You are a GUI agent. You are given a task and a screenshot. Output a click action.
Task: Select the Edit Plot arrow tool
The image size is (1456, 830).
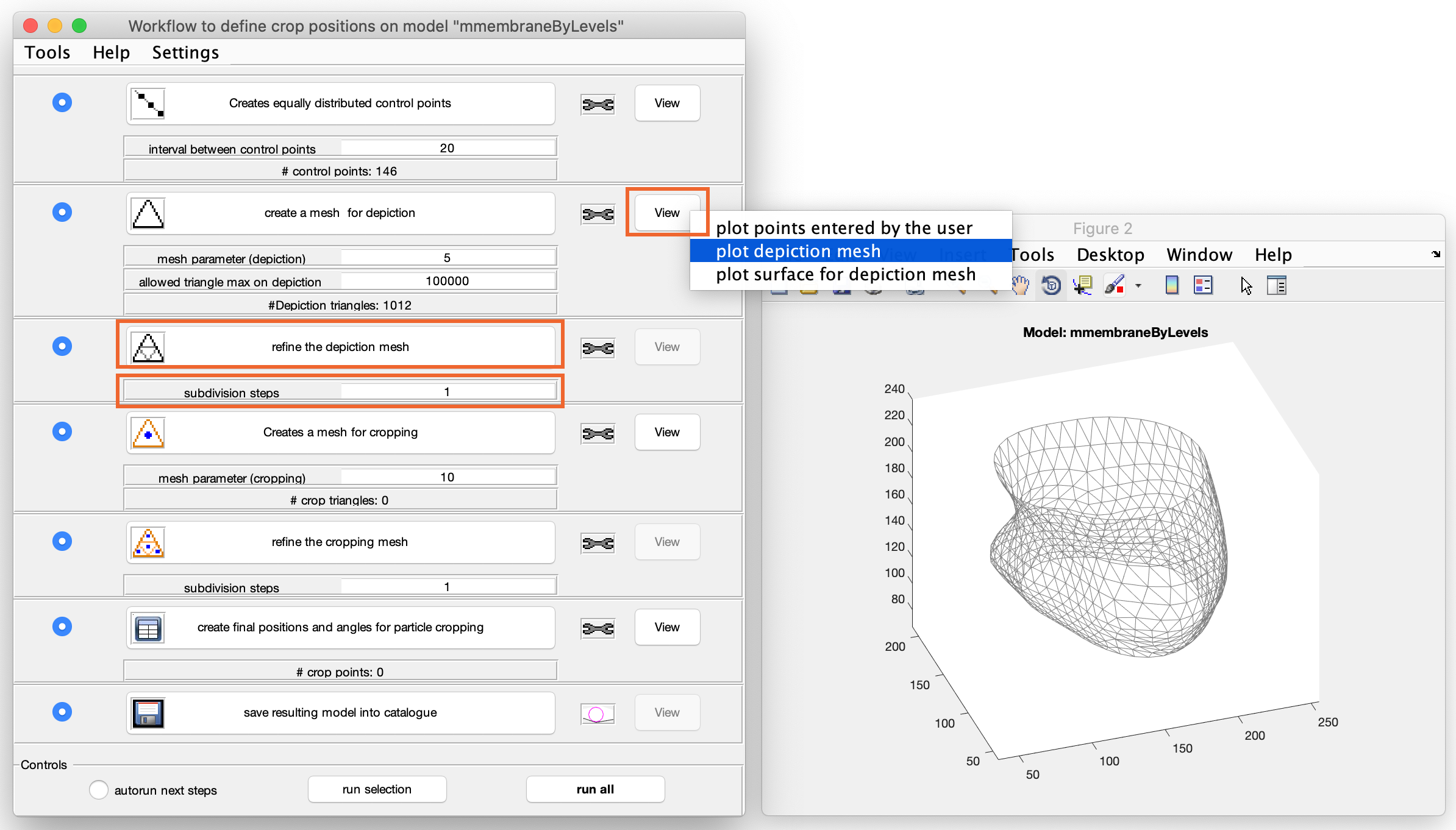(1246, 285)
